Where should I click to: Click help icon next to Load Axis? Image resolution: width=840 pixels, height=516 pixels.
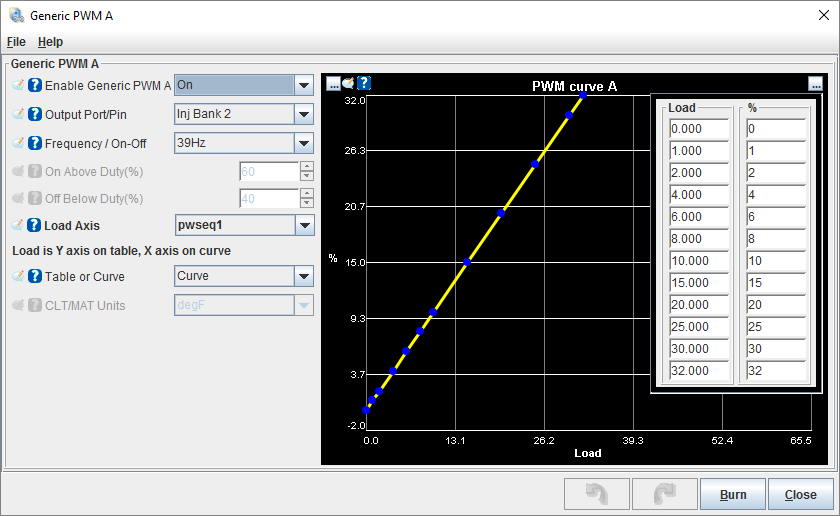click(x=35, y=226)
